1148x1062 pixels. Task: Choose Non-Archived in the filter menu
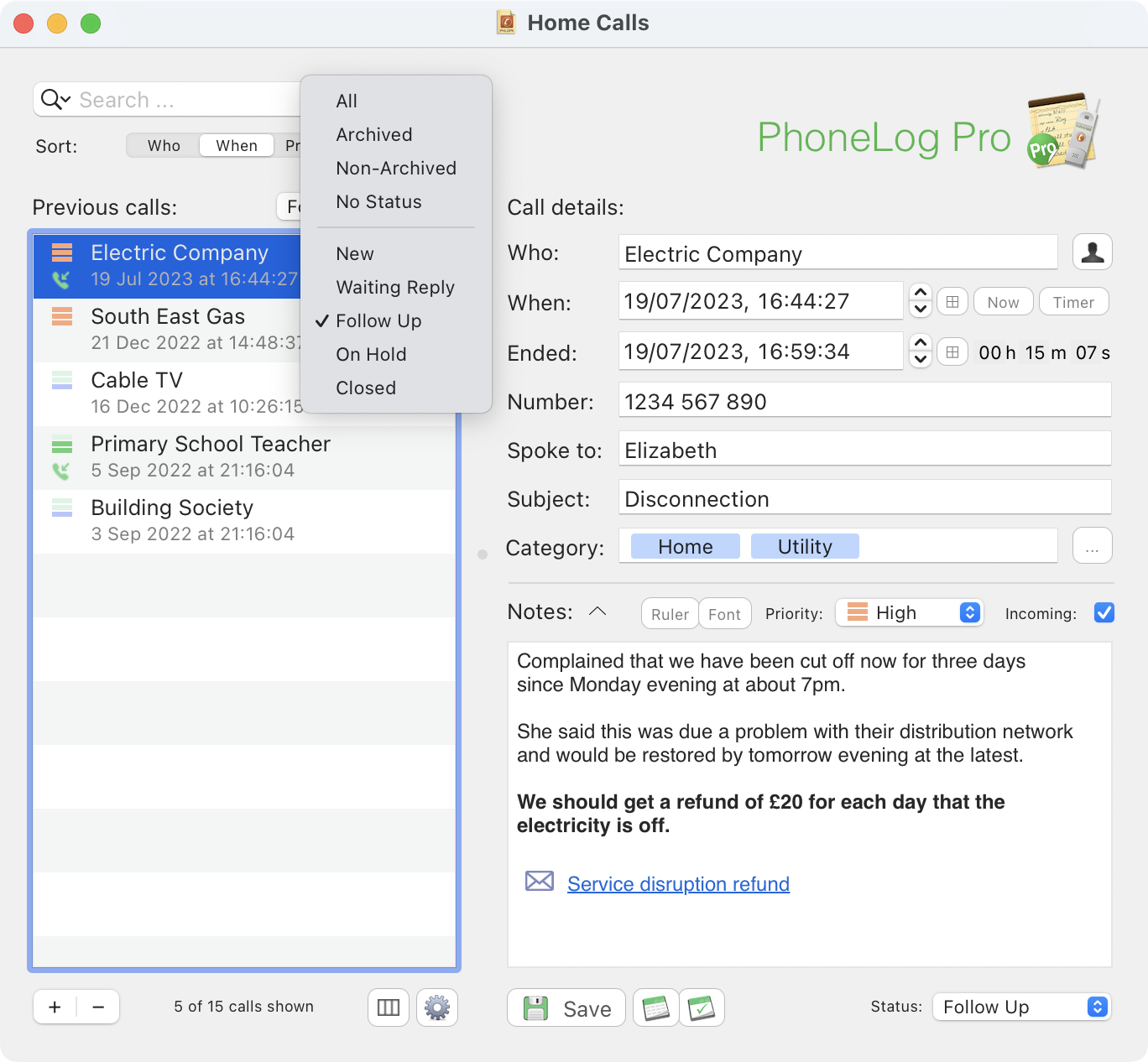tap(396, 168)
